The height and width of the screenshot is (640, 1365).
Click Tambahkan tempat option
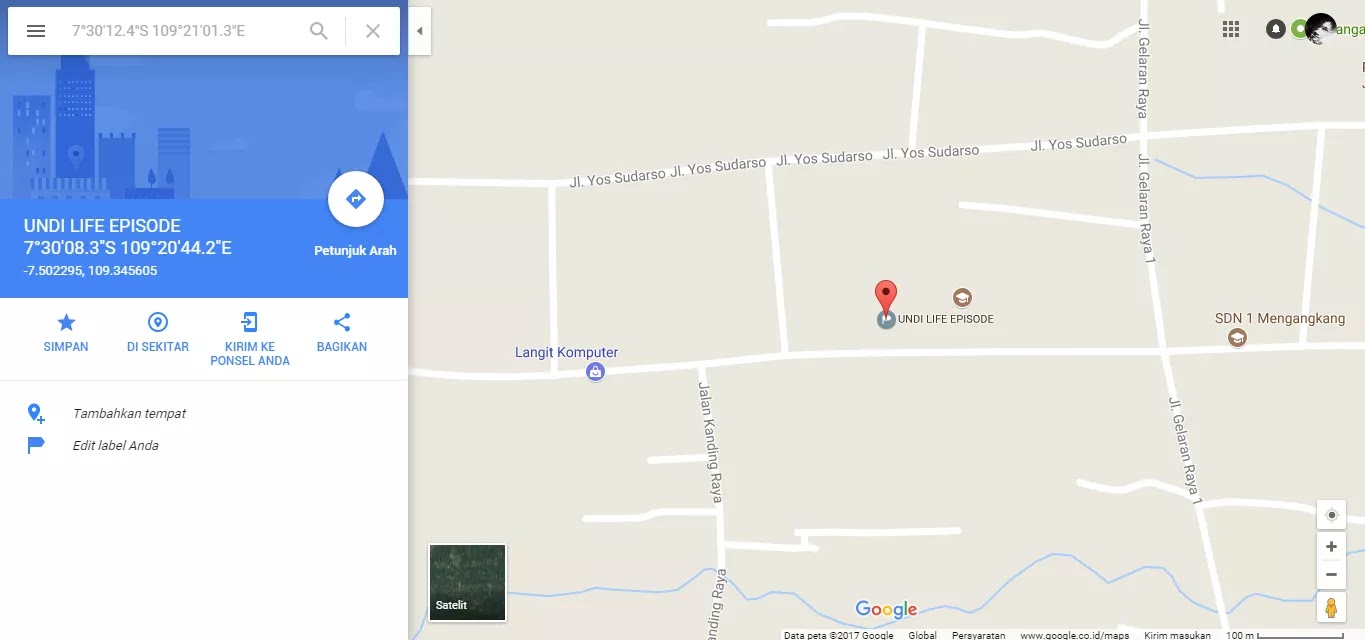(x=129, y=413)
